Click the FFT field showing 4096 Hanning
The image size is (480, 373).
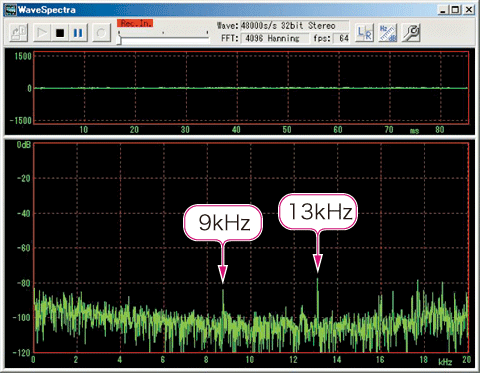pyautogui.click(x=275, y=38)
